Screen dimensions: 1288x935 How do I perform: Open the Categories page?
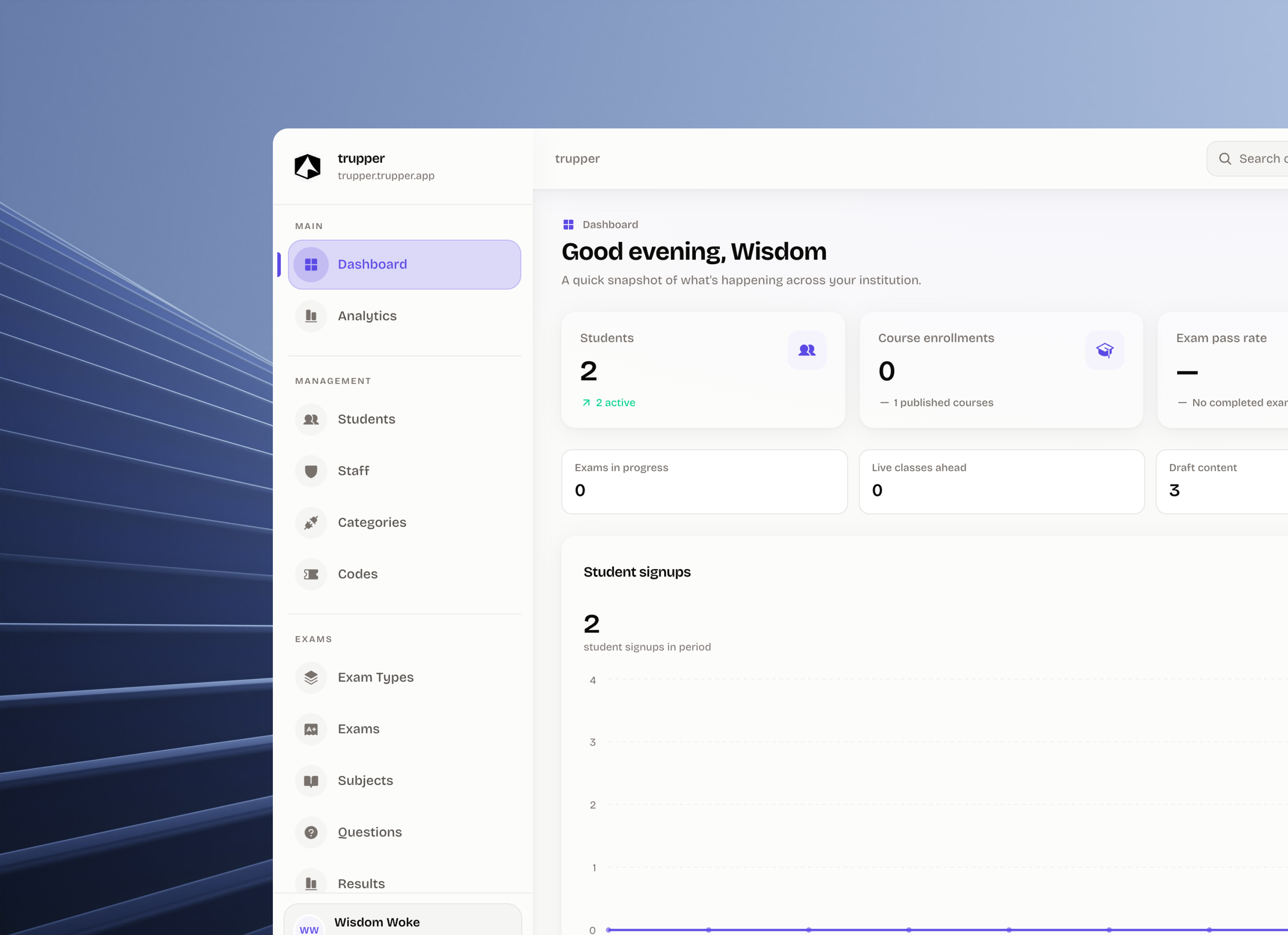click(x=404, y=523)
